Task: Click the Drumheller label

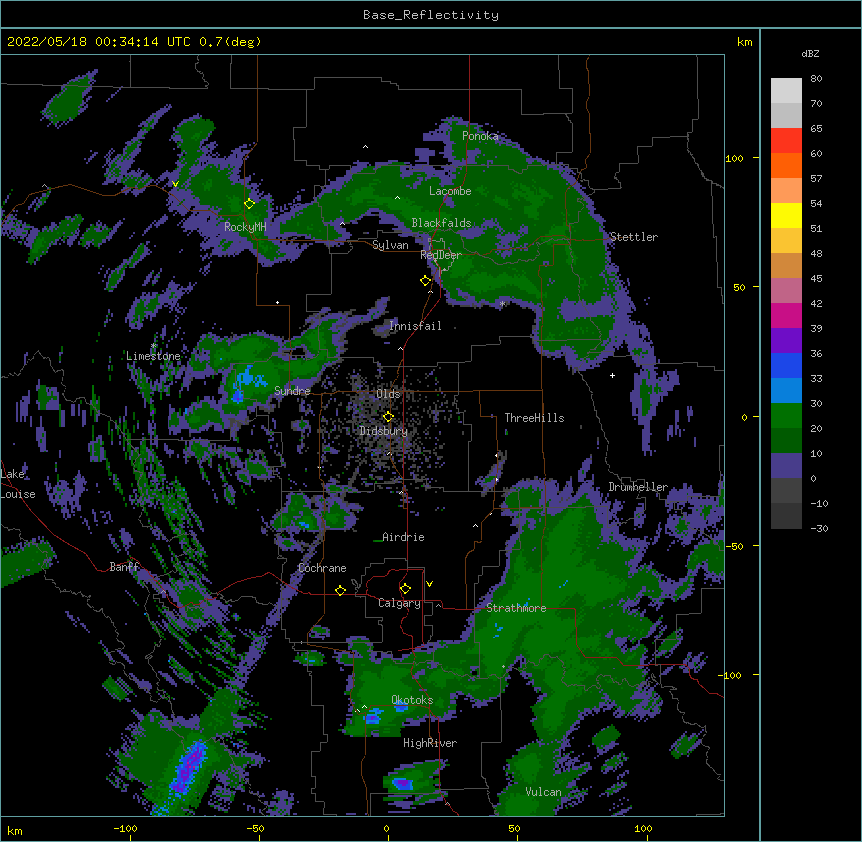Action: pyautogui.click(x=638, y=487)
